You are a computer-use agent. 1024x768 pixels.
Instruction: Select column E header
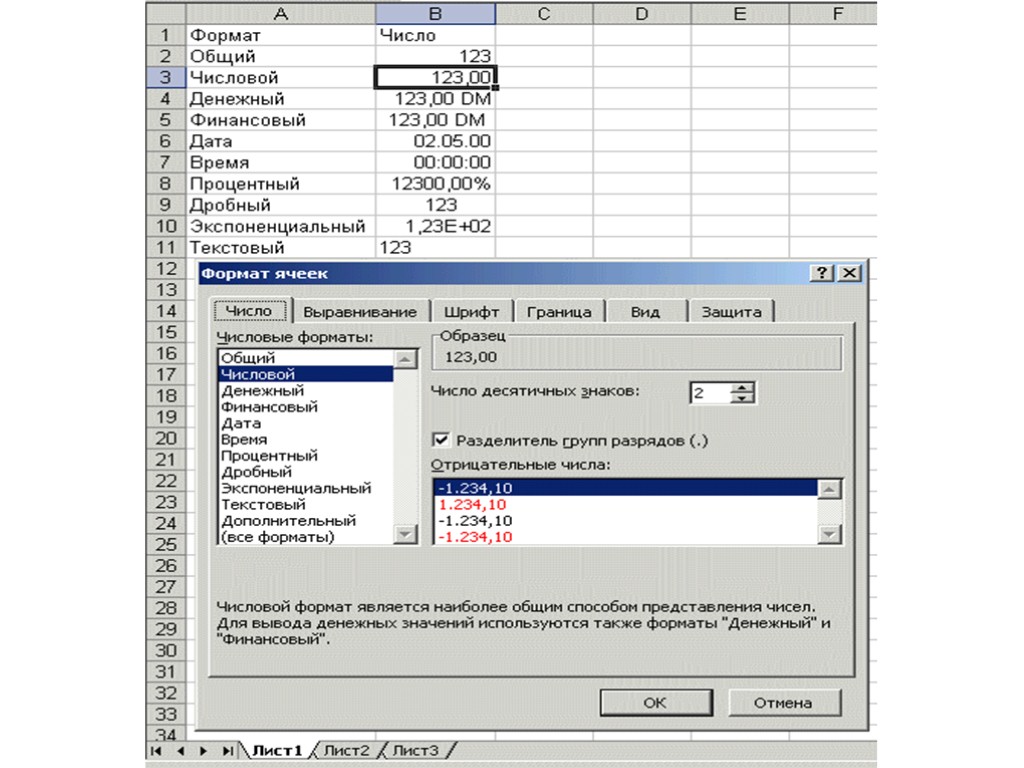pos(740,14)
